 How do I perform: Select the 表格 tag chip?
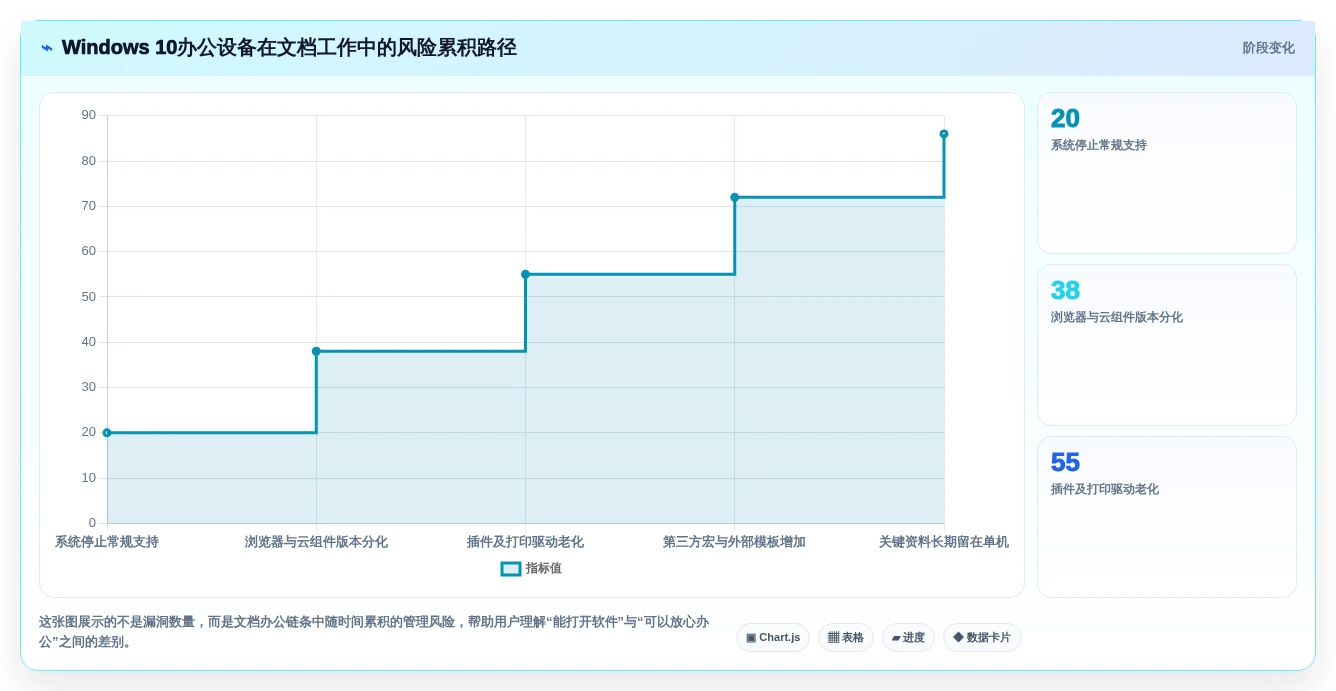[x=846, y=638]
